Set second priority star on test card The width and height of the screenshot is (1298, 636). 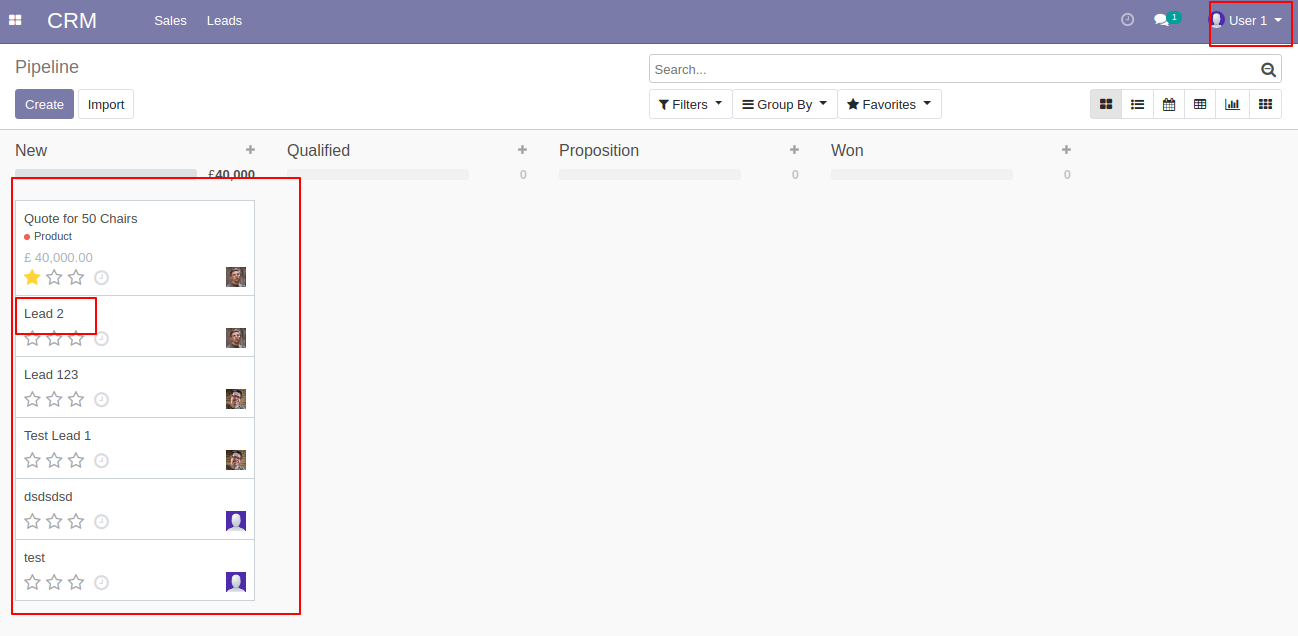click(54, 582)
